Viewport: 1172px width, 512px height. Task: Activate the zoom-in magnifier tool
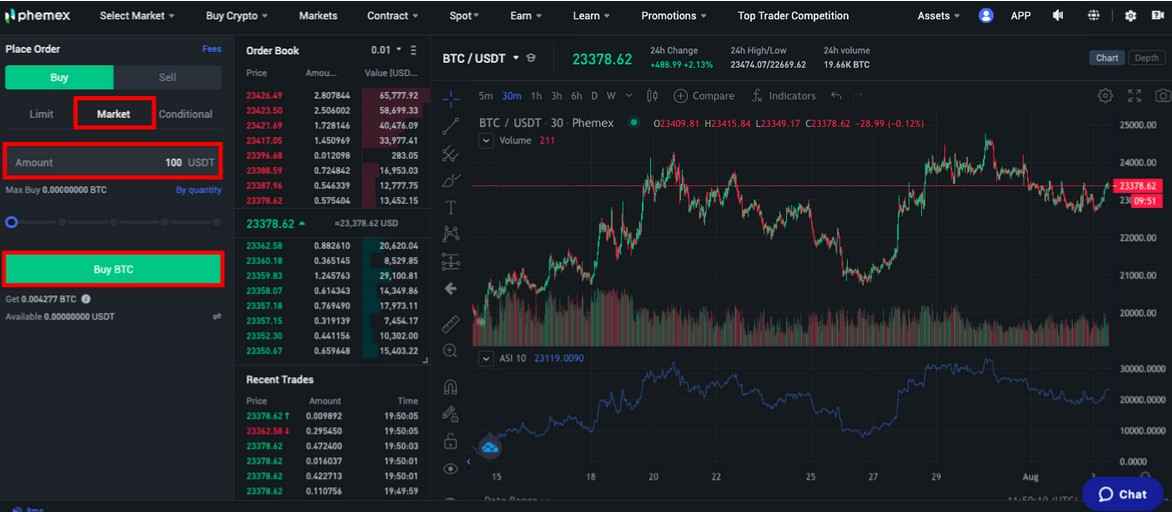[451, 350]
